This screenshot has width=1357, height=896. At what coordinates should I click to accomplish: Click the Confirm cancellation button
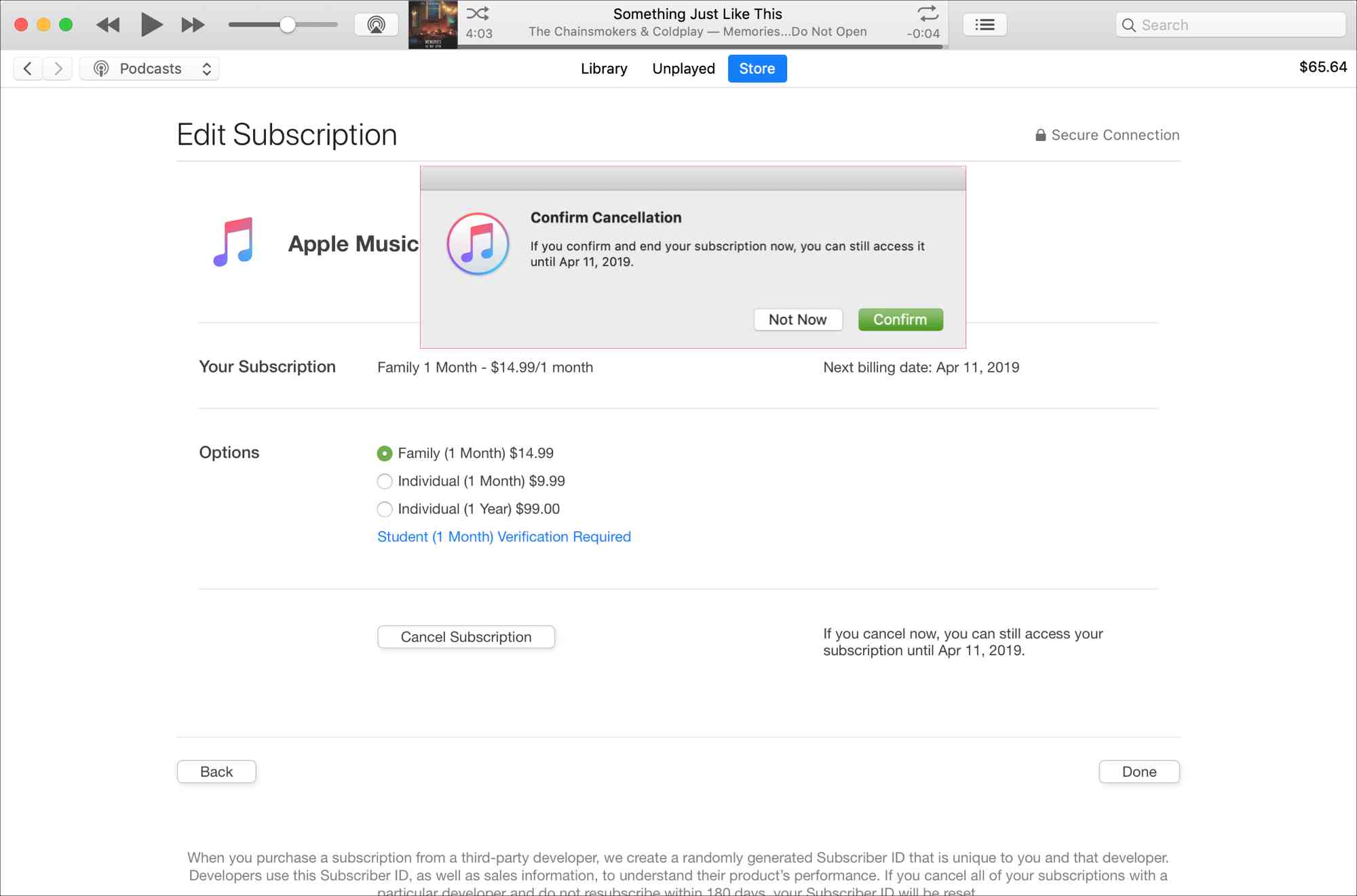tap(900, 319)
